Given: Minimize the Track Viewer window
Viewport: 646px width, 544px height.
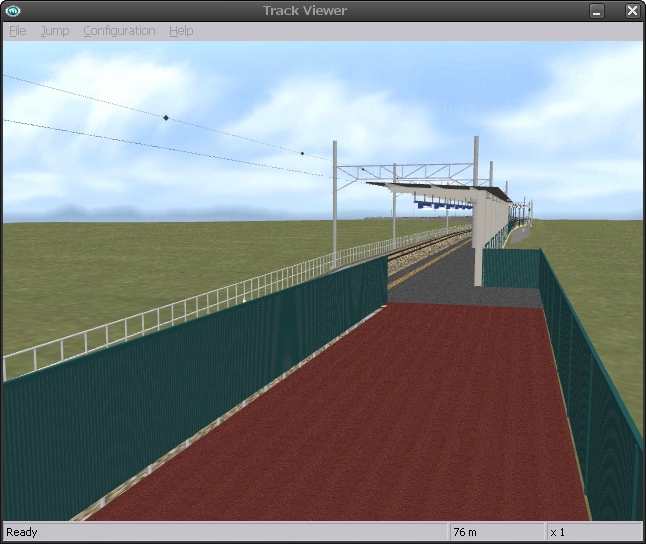Looking at the screenshot, I should click(597, 11).
